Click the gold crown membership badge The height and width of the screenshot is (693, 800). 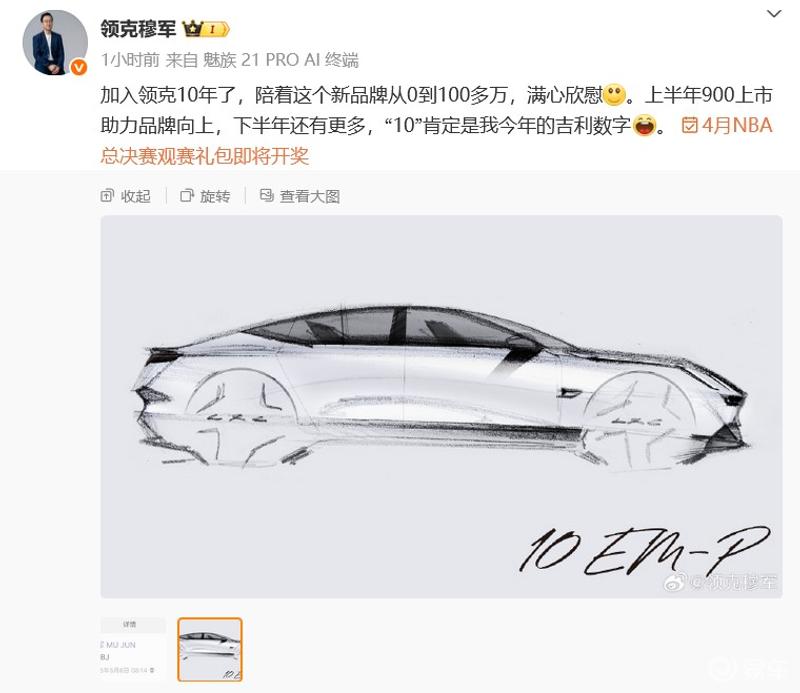pyautogui.click(x=206, y=29)
